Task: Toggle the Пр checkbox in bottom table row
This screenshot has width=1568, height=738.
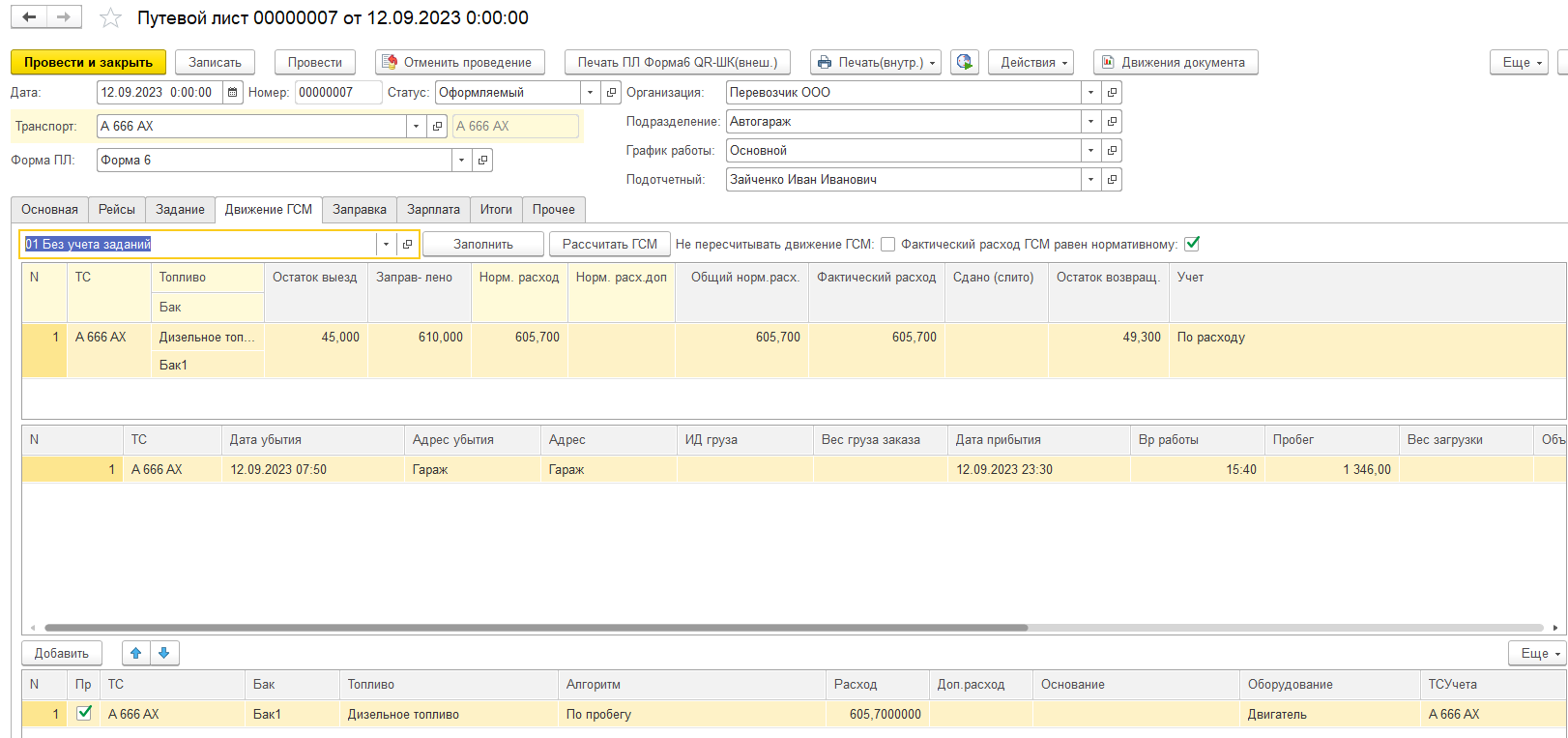Action: [x=84, y=714]
